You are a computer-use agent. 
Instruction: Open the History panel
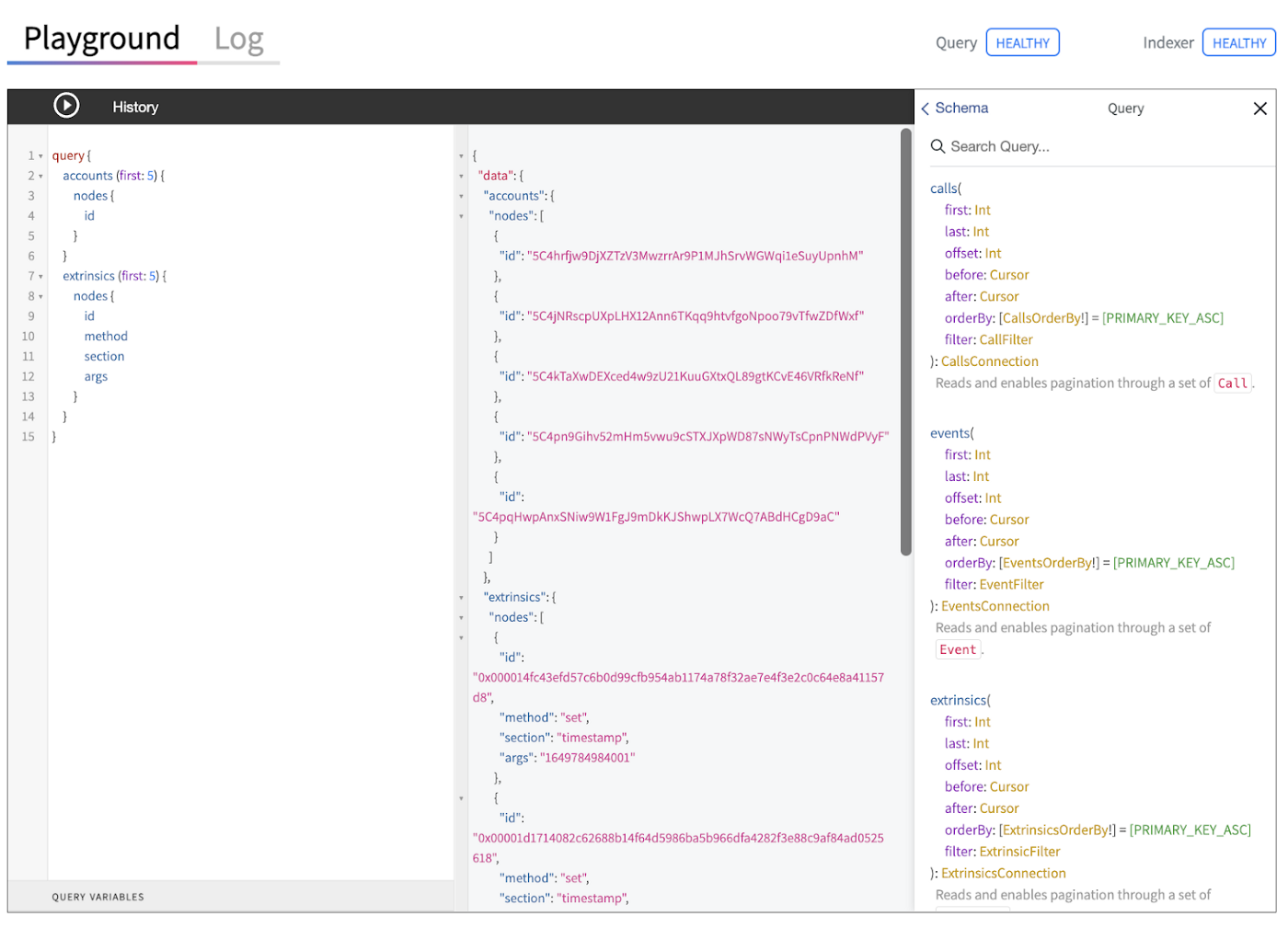(135, 107)
